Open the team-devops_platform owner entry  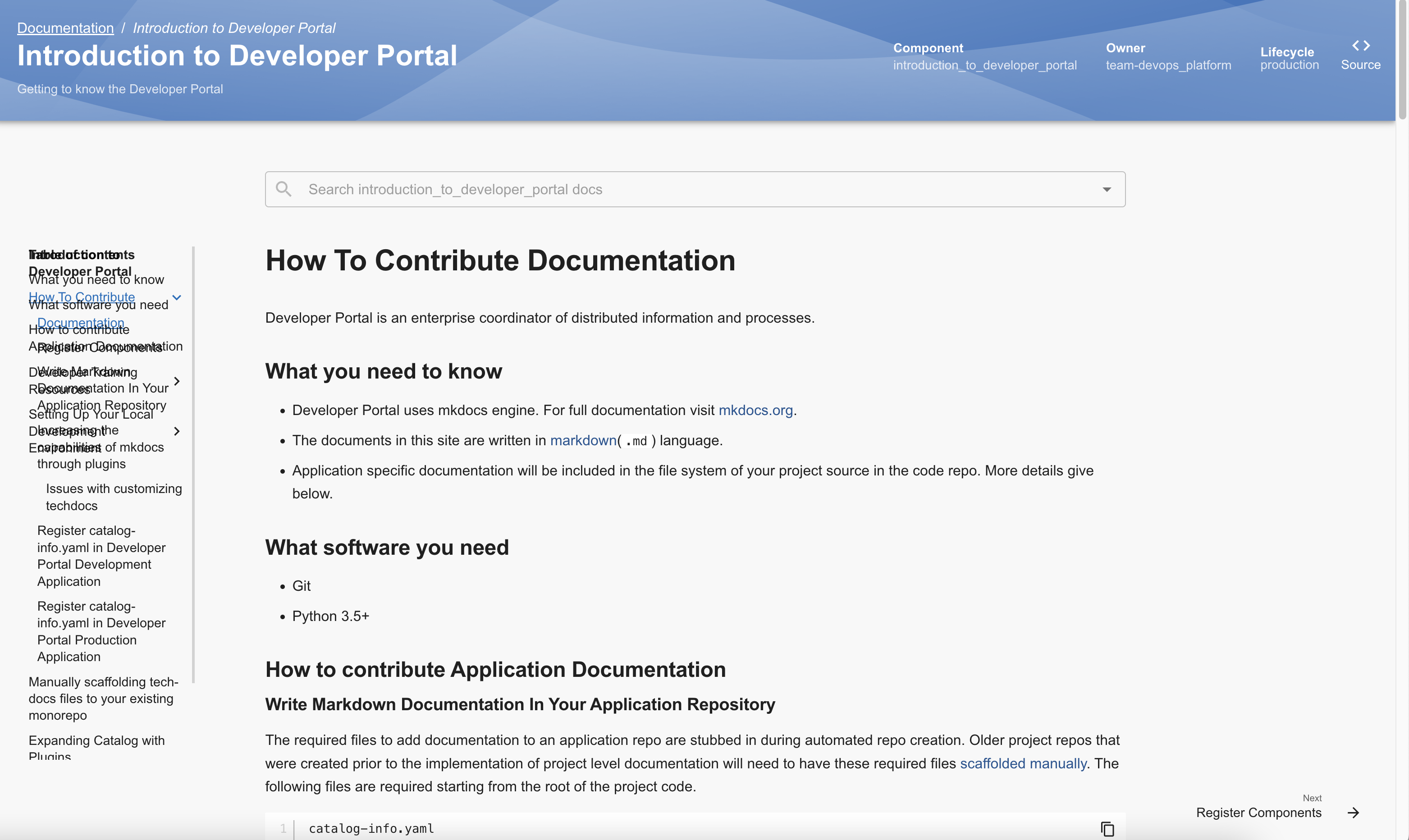pyautogui.click(x=1167, y=65)
